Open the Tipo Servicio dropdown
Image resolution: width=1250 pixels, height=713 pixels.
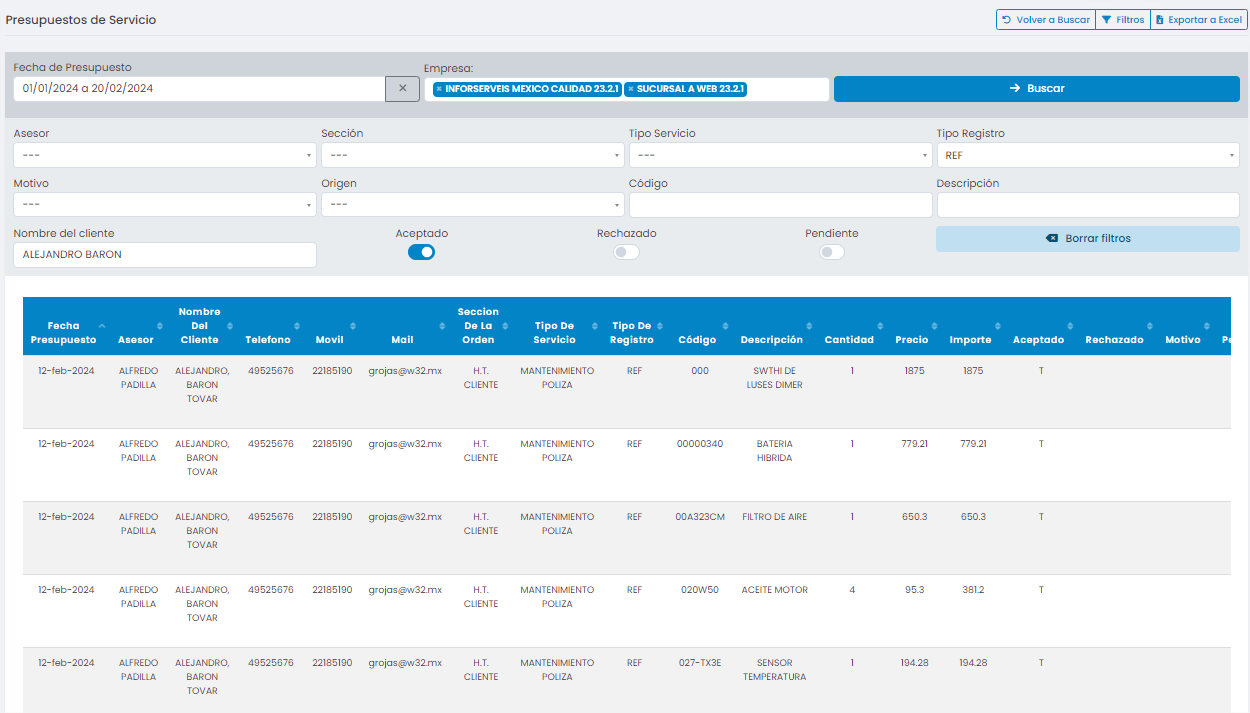coord(780,155)
